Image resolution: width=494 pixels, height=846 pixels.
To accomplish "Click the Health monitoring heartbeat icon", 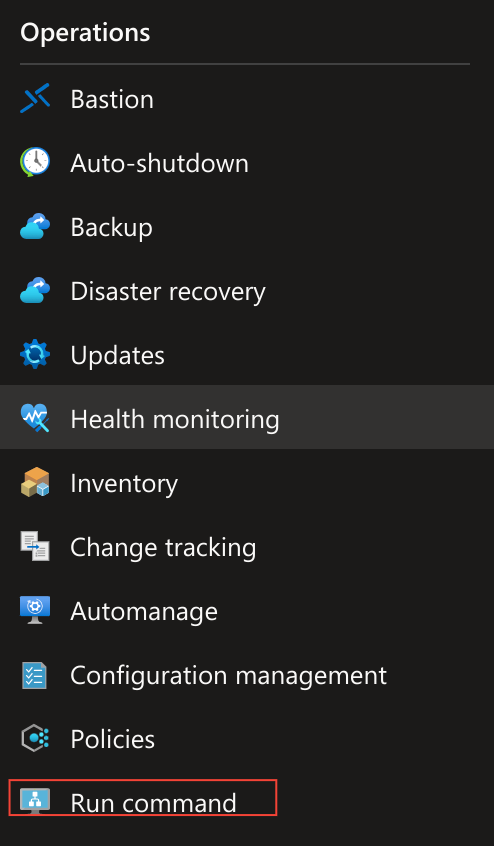I will pos(35,418).
